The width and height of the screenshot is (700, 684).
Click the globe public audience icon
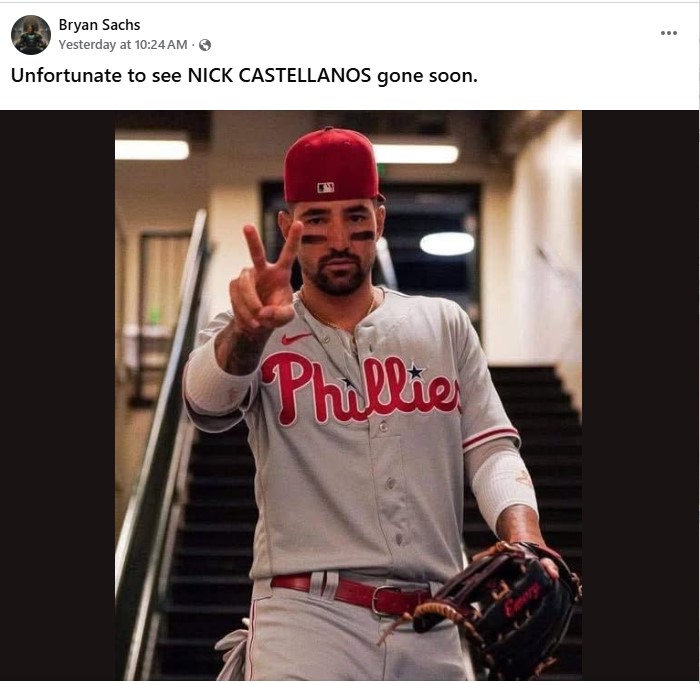[x=205, y=45]
